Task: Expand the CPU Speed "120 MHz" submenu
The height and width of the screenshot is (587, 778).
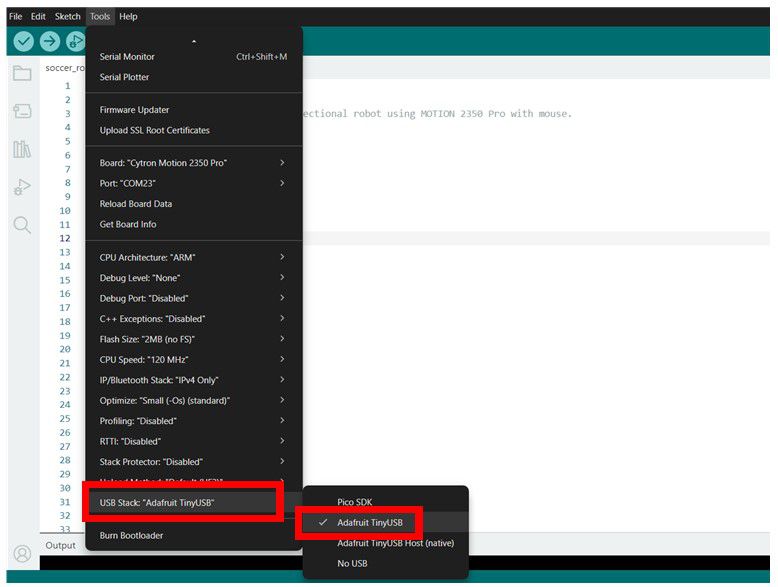Action: click(x=192, y=359)
